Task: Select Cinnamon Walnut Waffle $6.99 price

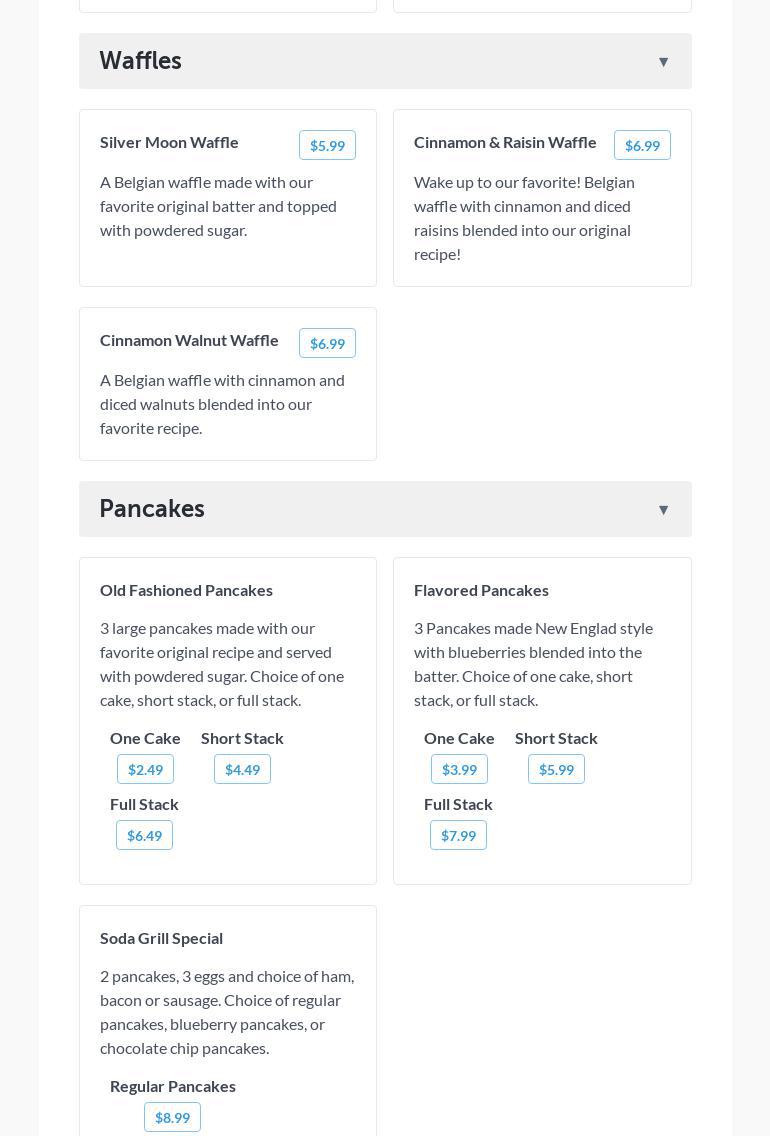Action: tap(327, 344)
